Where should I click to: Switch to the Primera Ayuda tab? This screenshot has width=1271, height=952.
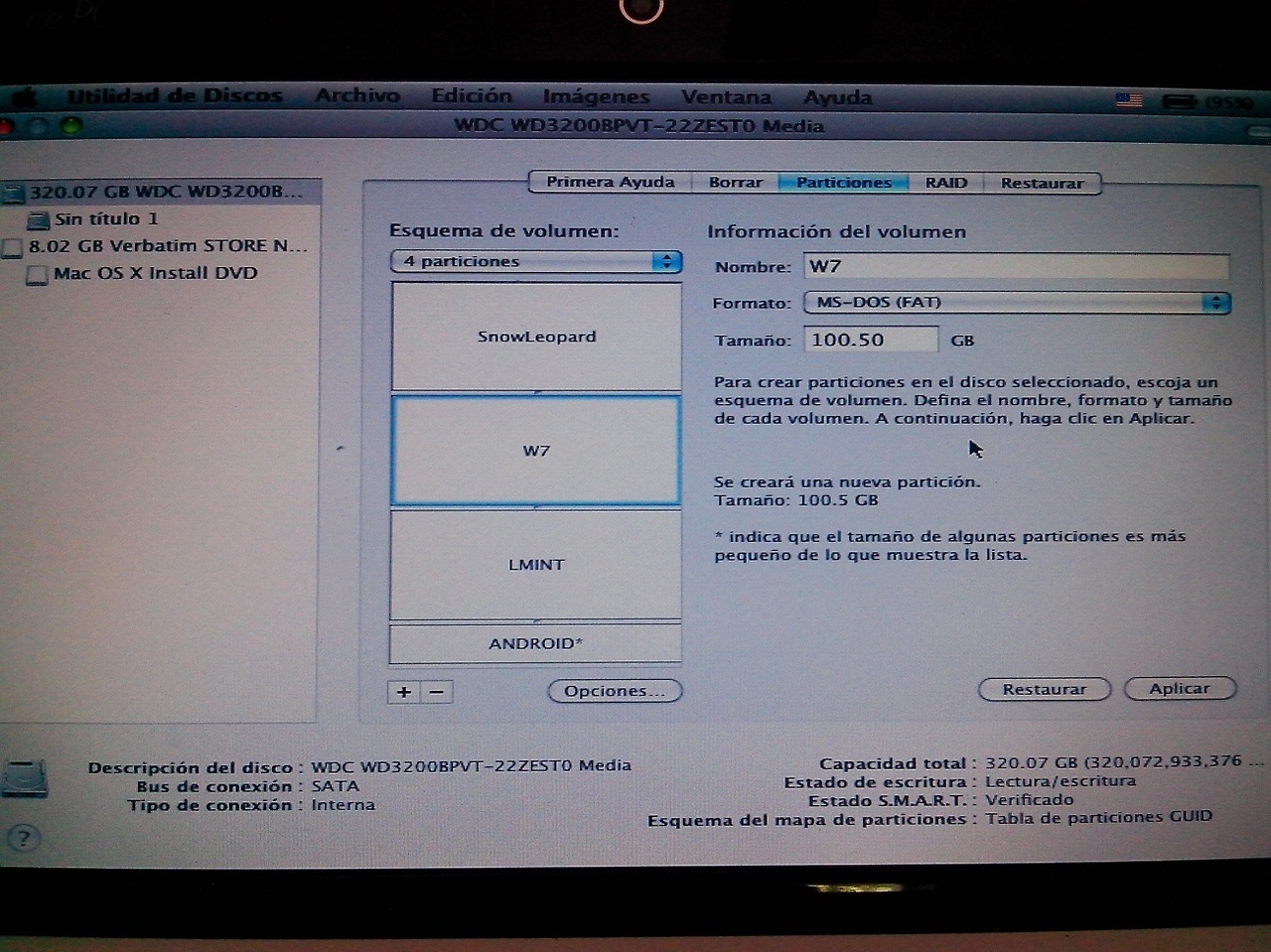click(x=610, y=183)
